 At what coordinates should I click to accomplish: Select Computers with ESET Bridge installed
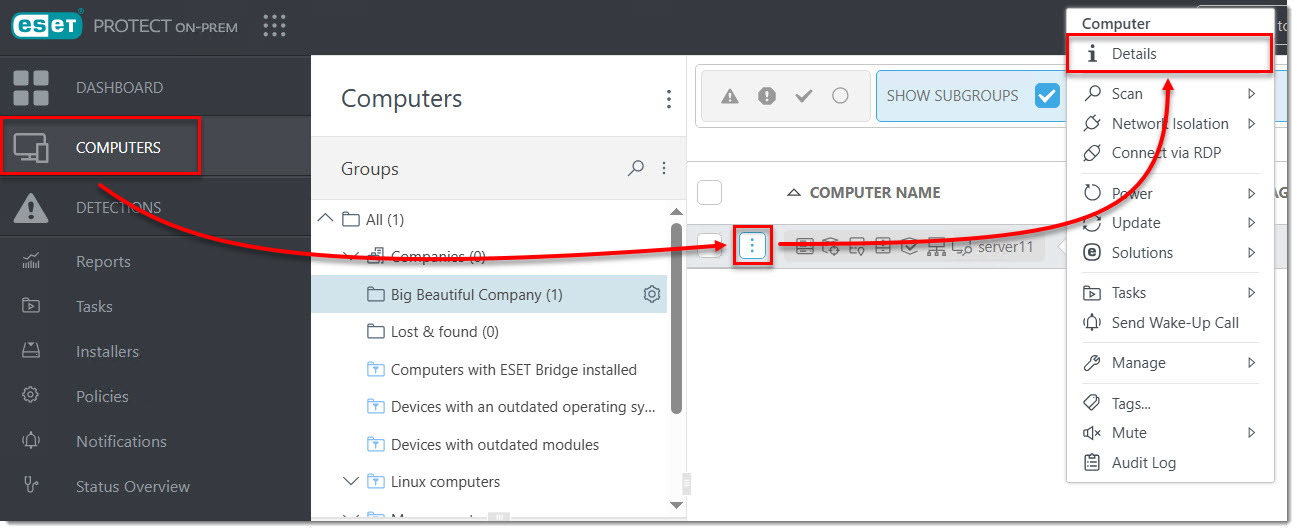(513, 370)
